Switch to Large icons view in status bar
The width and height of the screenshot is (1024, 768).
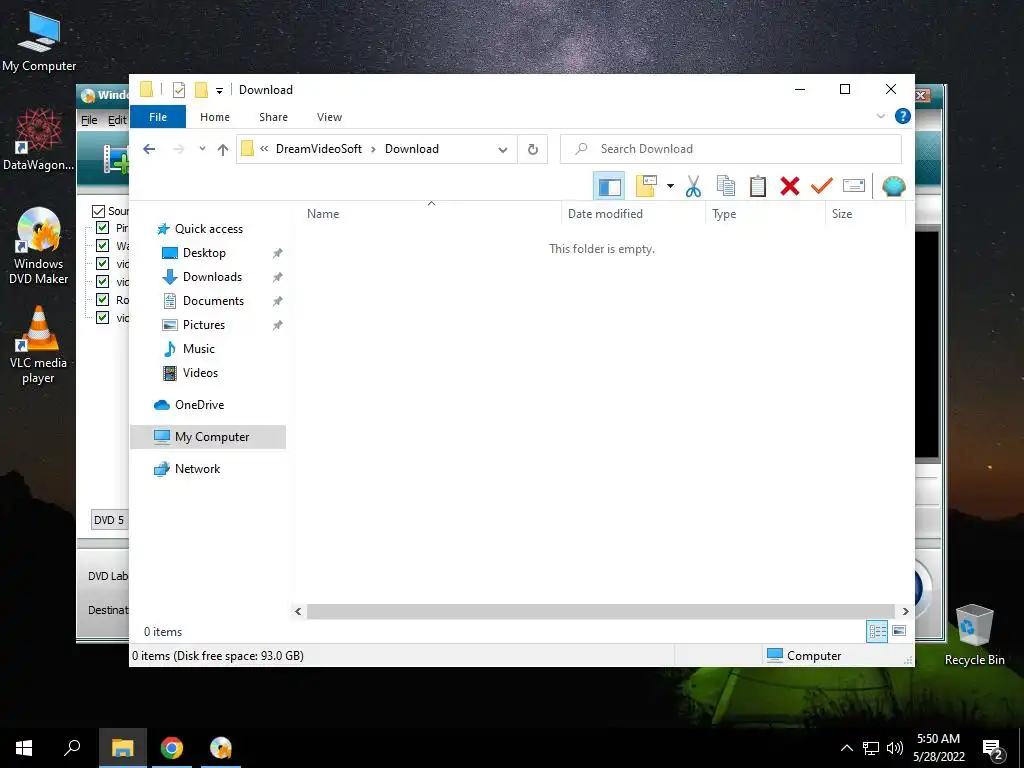(899, 632)
